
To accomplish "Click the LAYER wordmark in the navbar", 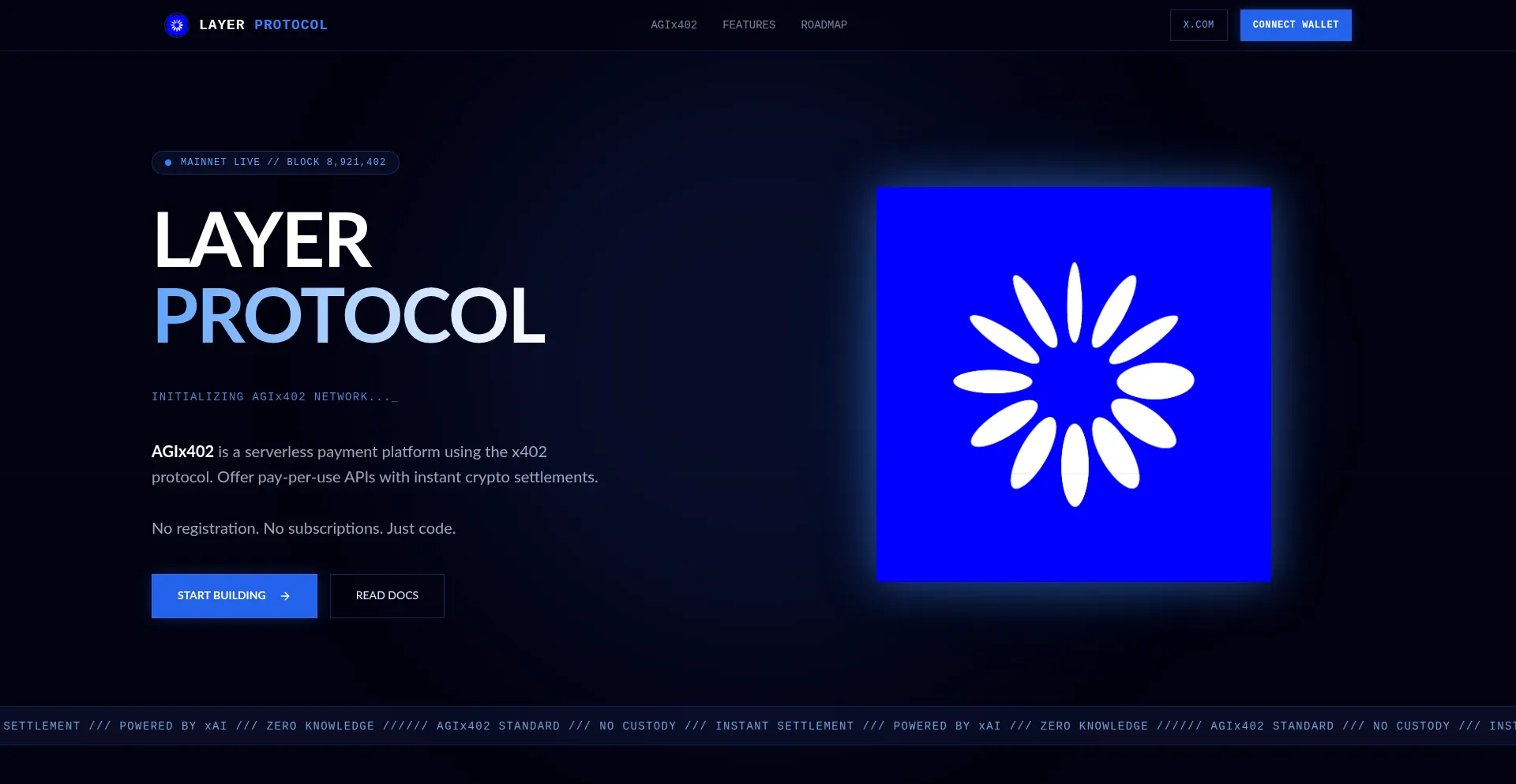I will click(x=222, y=25).
